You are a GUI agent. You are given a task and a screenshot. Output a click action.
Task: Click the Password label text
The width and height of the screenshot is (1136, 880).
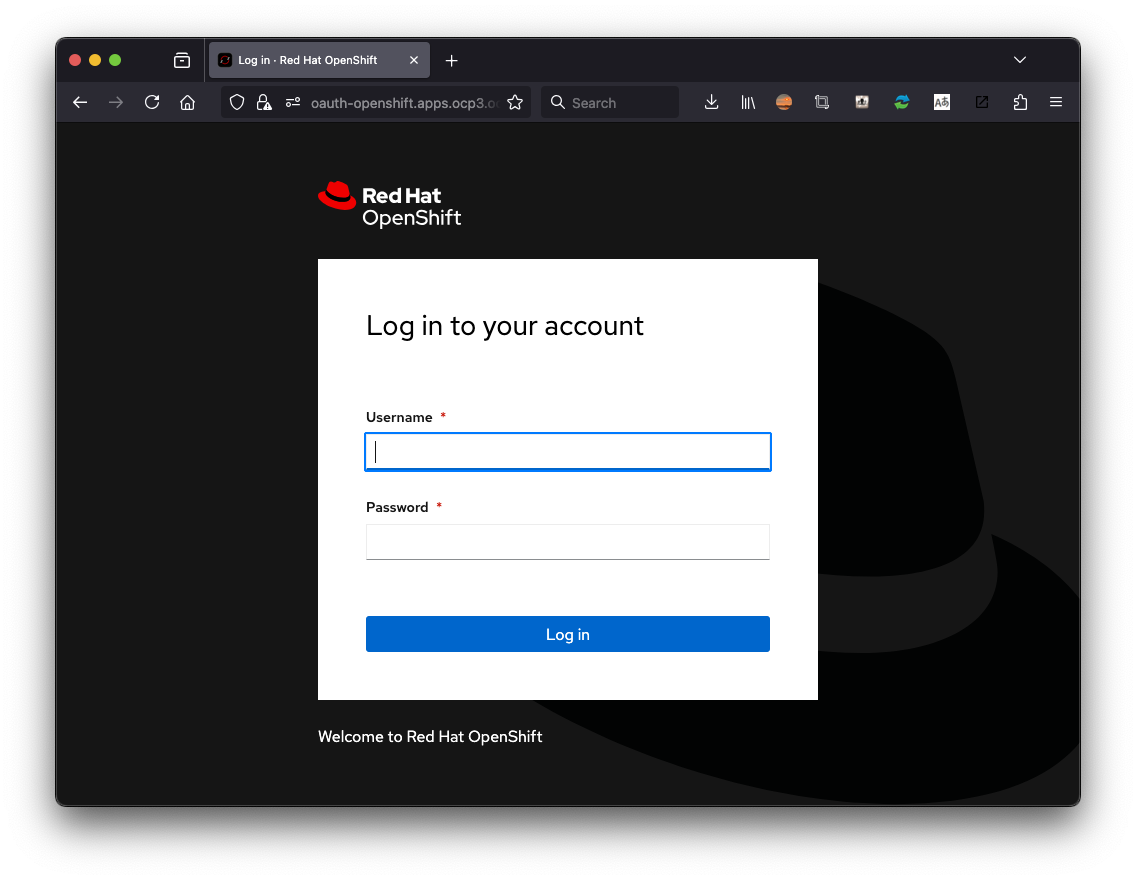point(397,507)
